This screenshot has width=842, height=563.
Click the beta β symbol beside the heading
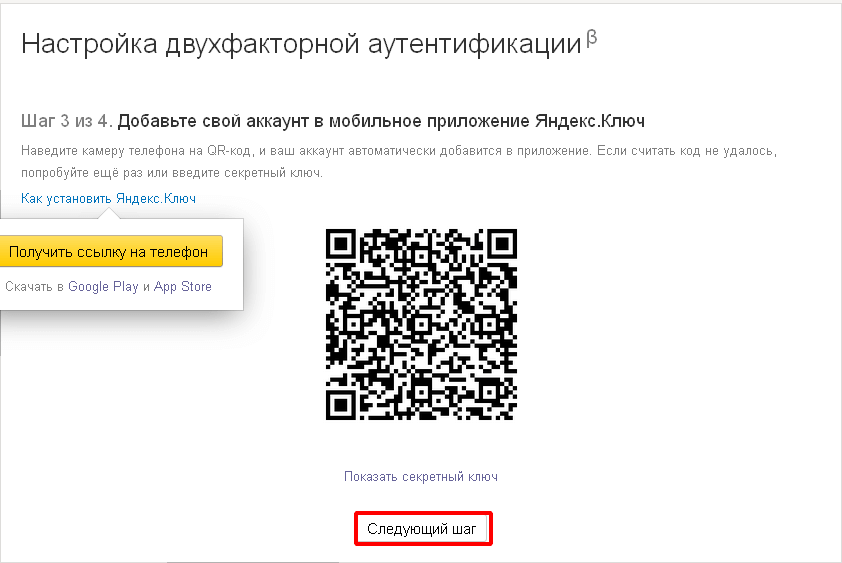(591, 39)
